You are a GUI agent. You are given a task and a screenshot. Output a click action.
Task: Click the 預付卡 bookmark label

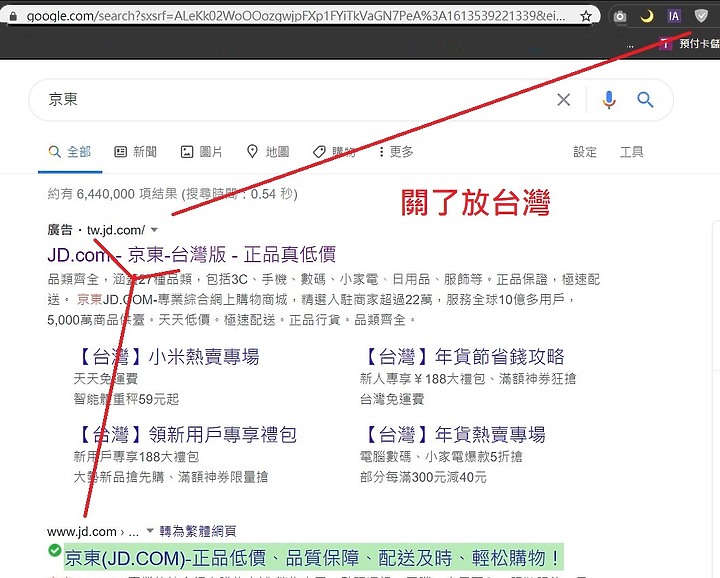click(x=699, y=44)
